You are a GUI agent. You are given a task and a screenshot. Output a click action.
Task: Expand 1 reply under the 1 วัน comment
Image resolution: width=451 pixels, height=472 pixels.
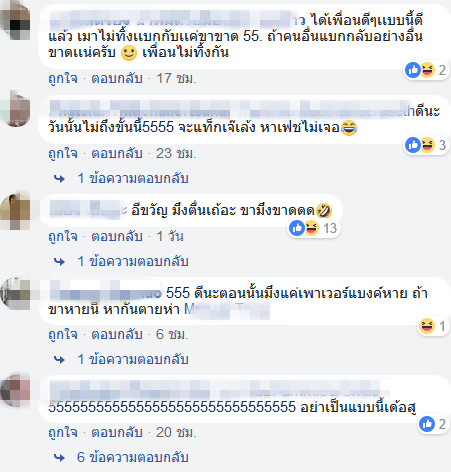coord(133,261)
